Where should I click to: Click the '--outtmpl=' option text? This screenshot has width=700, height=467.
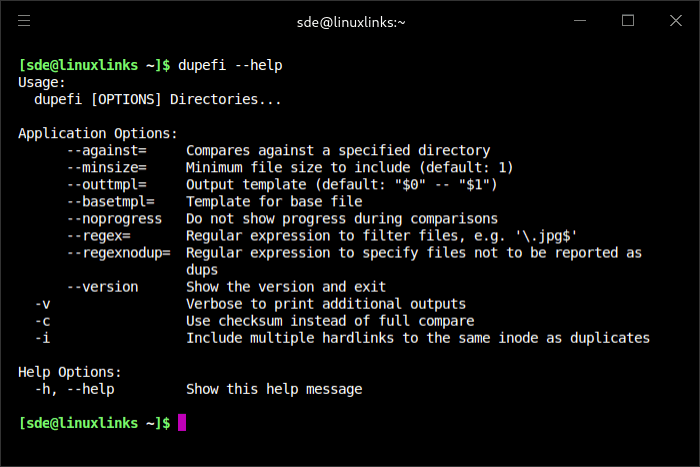(108, 184)
